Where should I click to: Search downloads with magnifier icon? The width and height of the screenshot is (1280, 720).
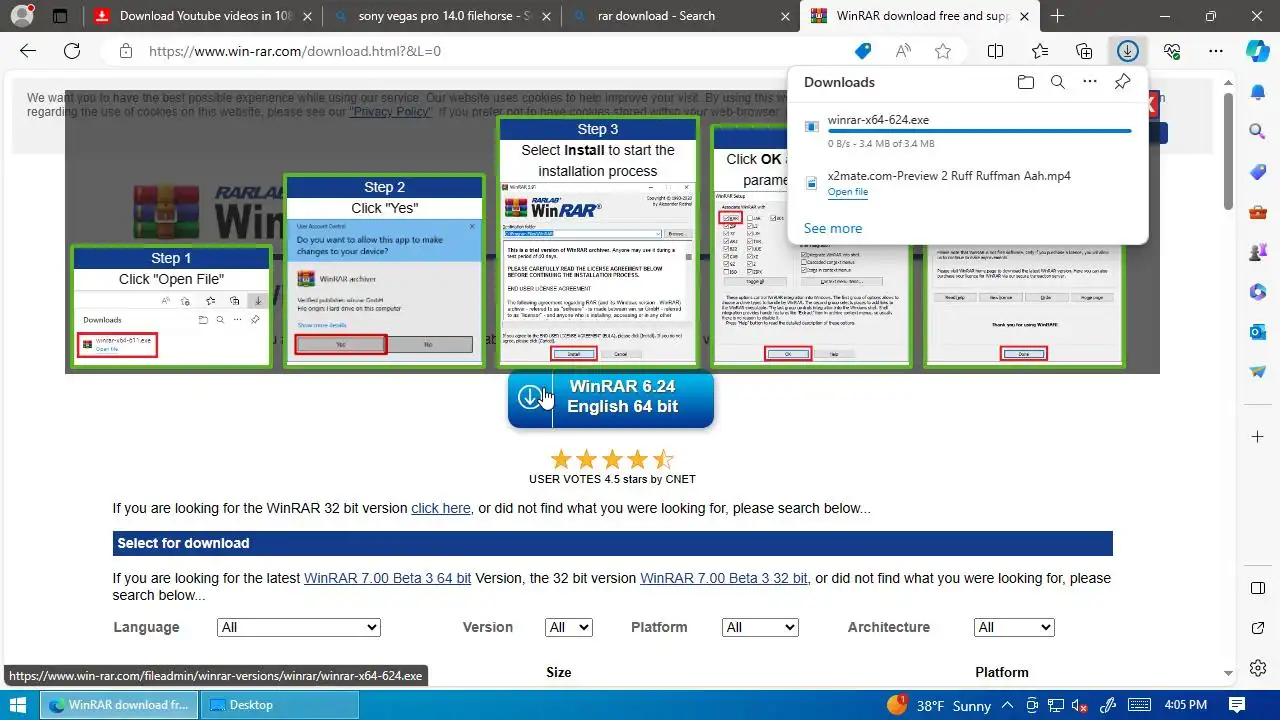(x=1057, y=82)
